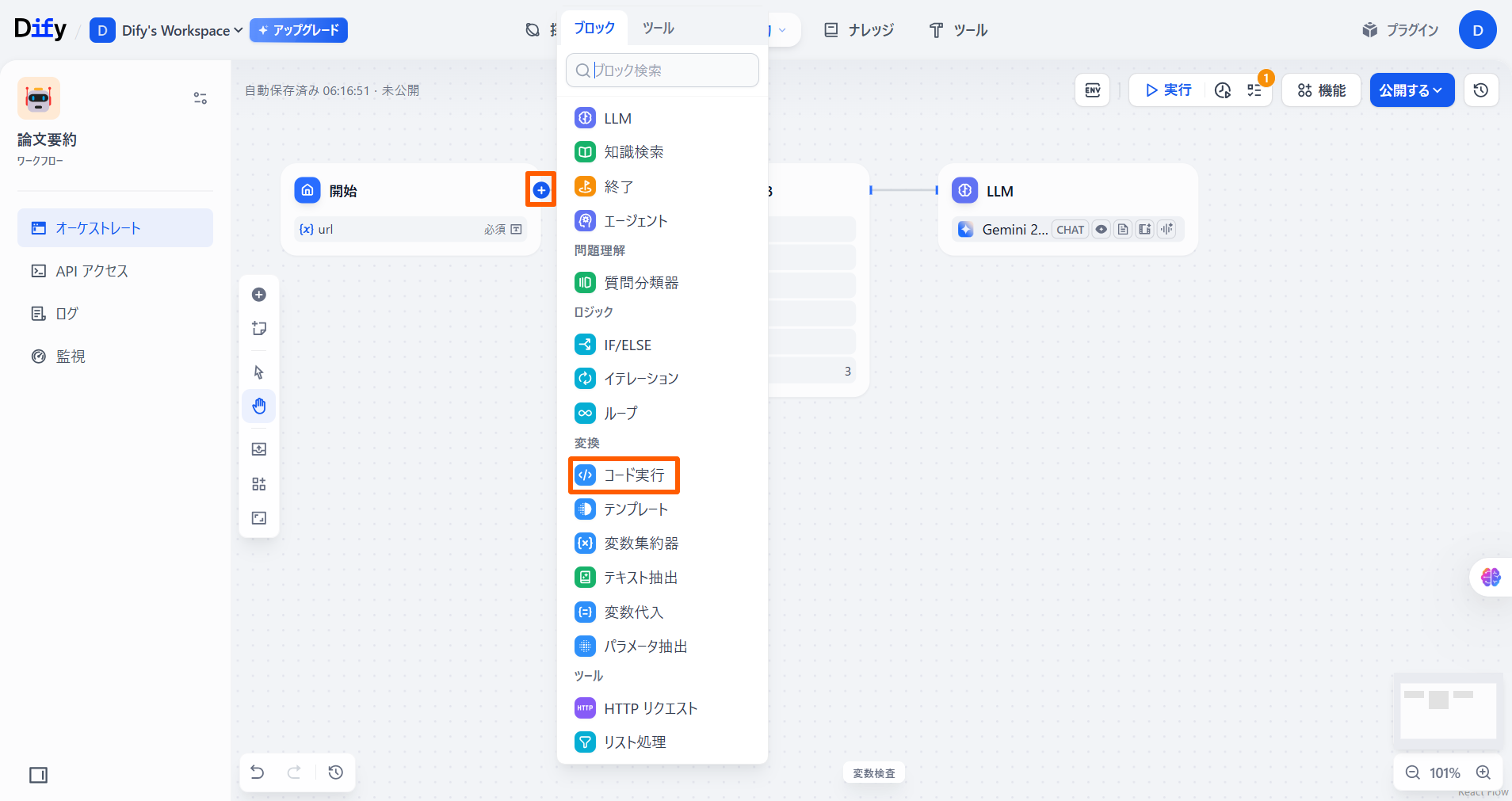Image resolution: width=1512 pixels, height=801 pixels.
Task: Toggle the sidebar collapse icon at bottom-left
Action: pyautogui.click(x=38, y=775)
